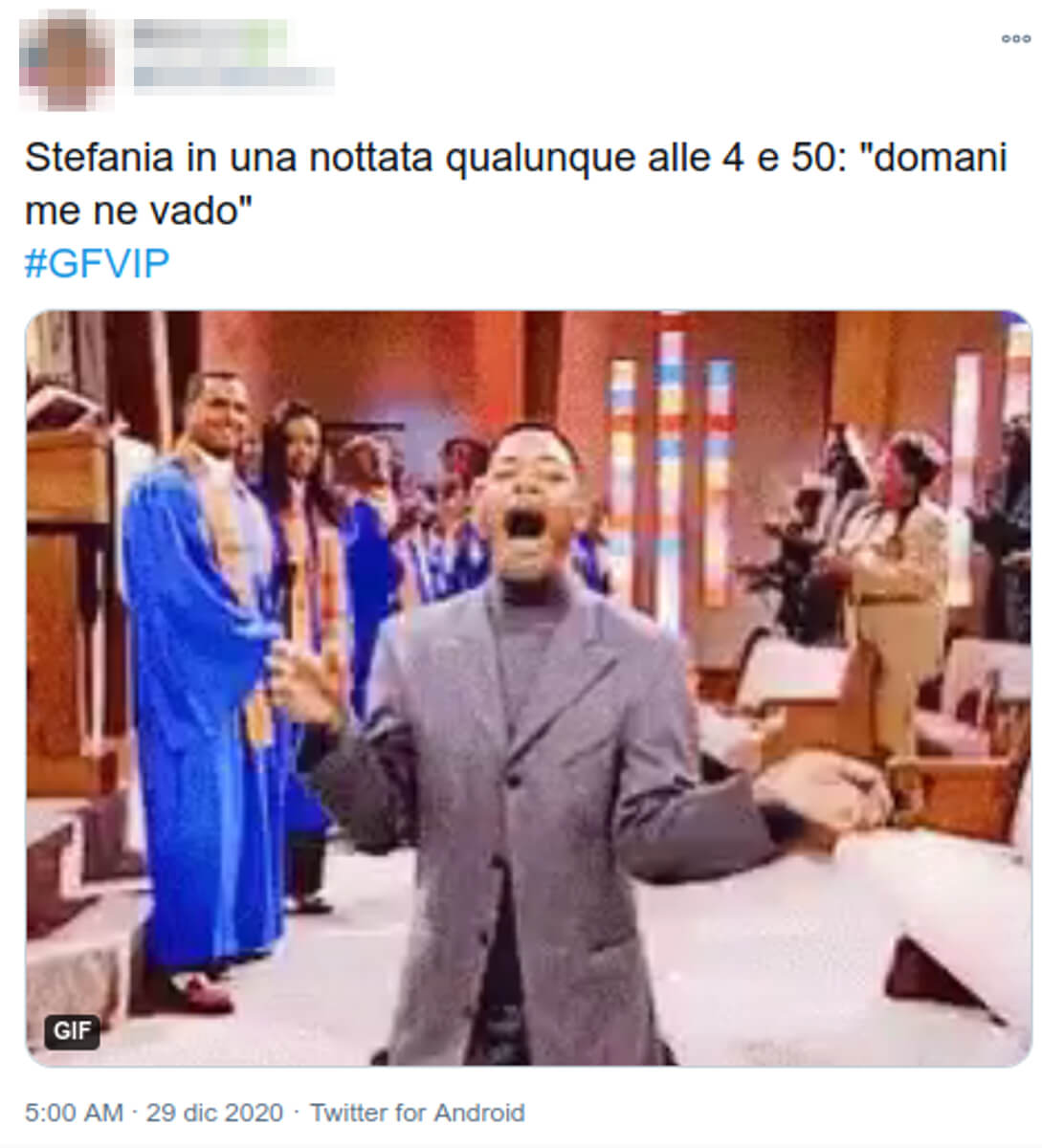Open the tweet's more options menu

(x=1015, y=39)
